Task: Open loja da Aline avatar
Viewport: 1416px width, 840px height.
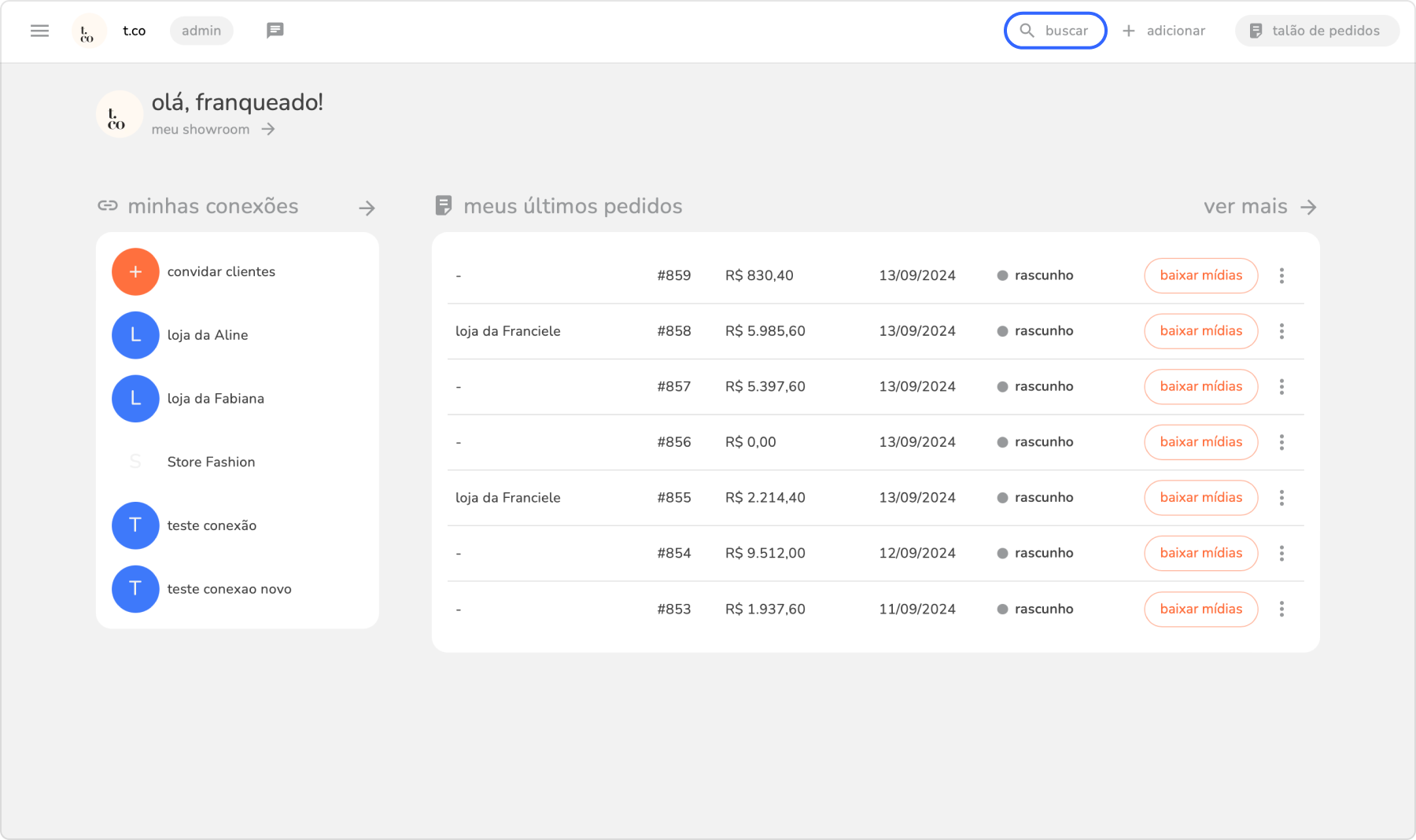Action: click(135, 335)
